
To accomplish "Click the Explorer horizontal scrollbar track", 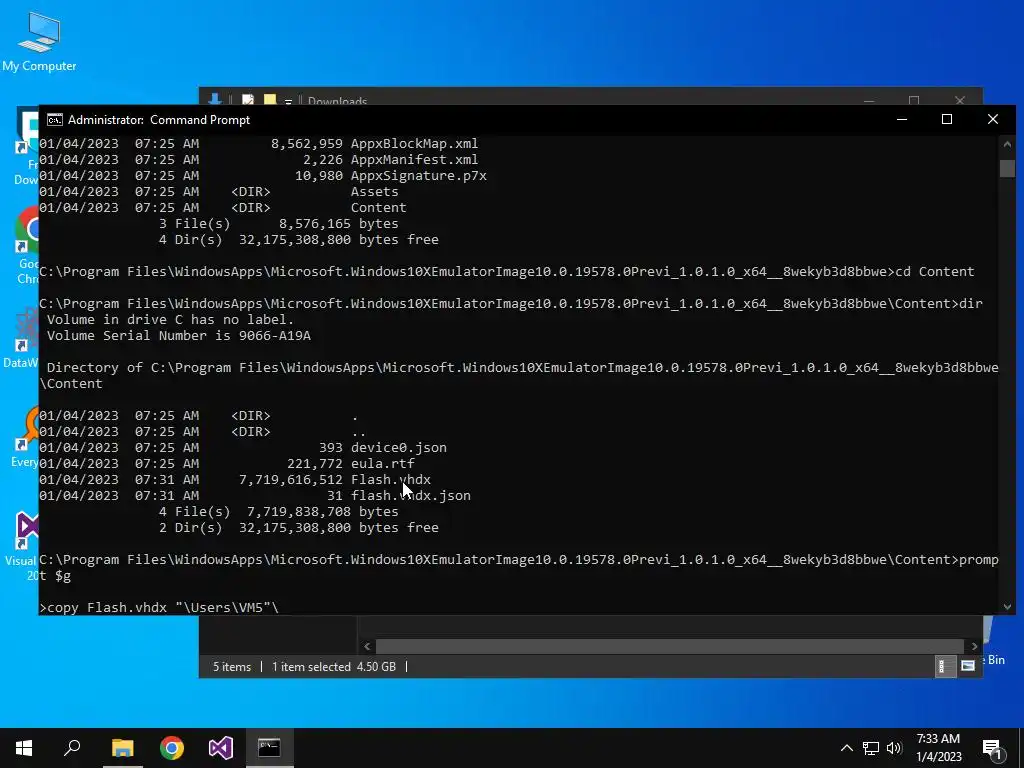I will point(670,646).
